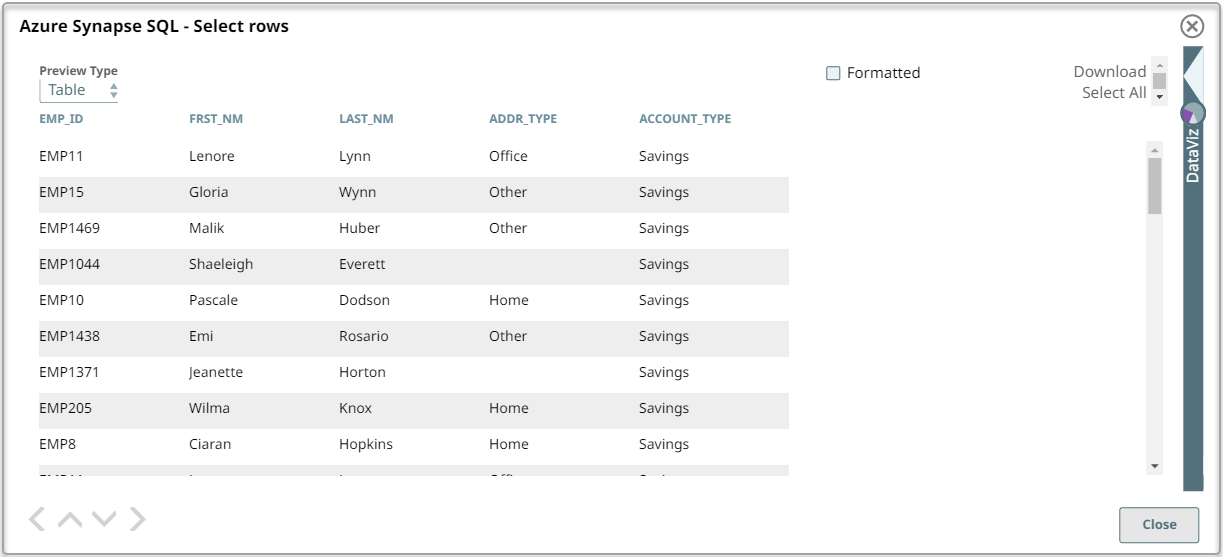Click Other address type in Emi's row
The height and width of the screenshot is (557, 1223).
click(x=508, y=336)
